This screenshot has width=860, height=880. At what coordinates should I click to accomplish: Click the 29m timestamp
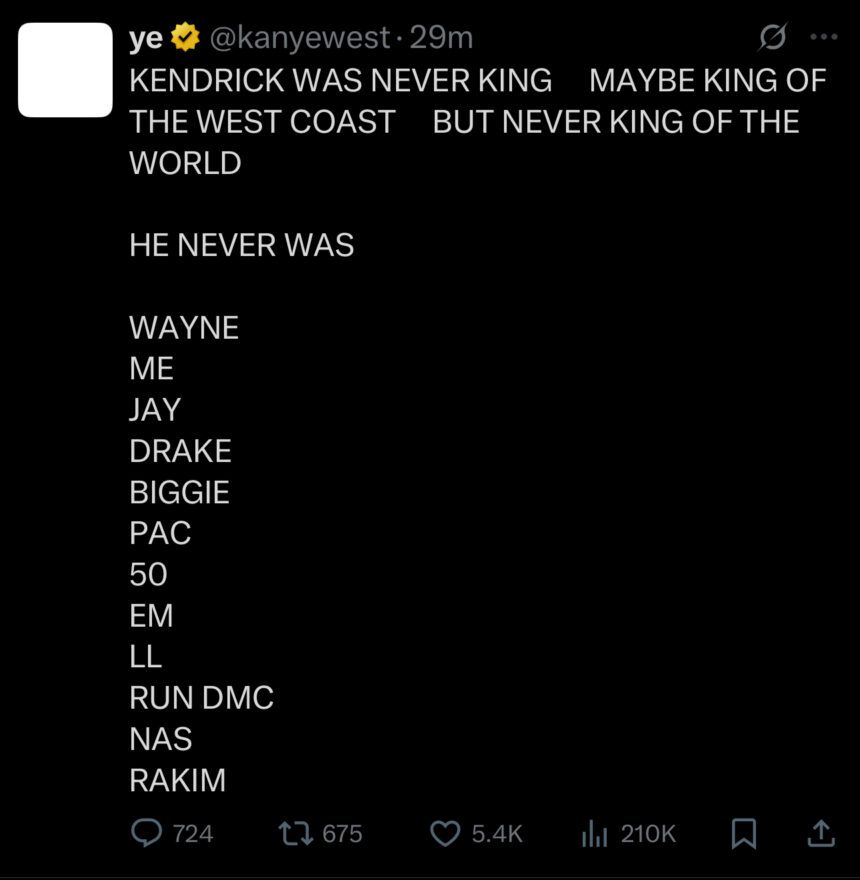[x=441, y=38]
